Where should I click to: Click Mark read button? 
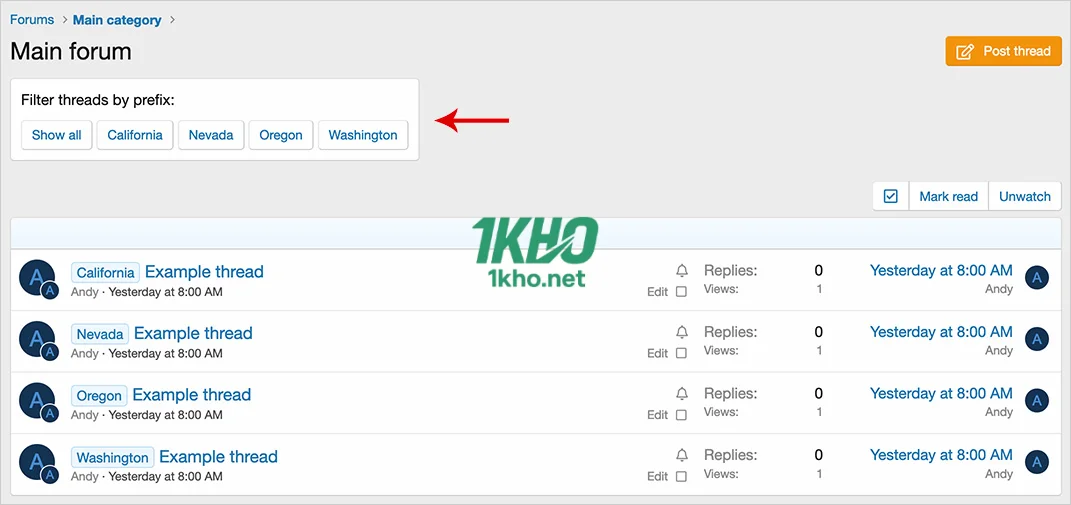pyautogui.click(x=948, y=196)
